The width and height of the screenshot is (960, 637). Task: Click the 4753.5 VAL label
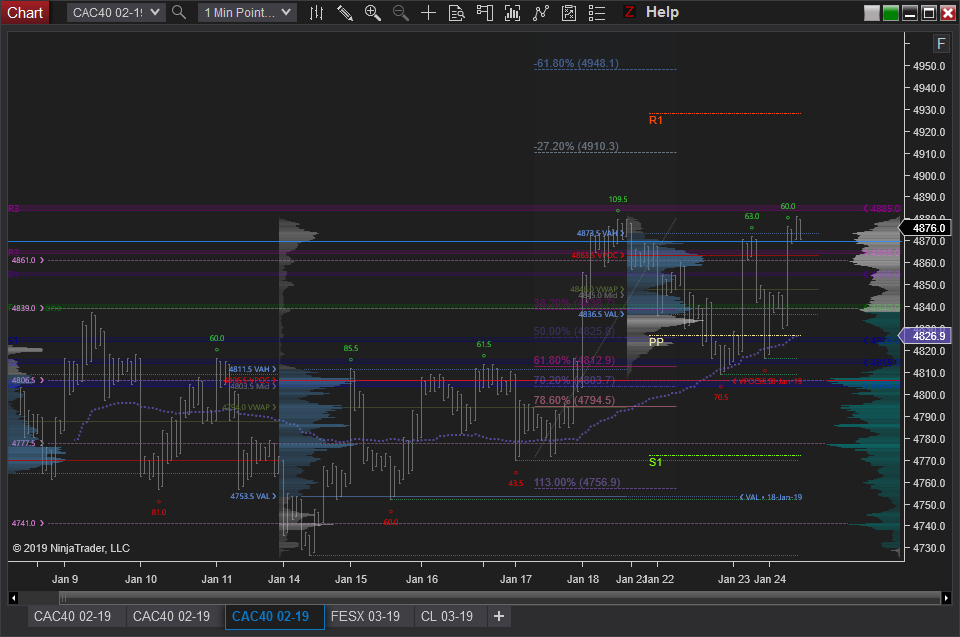coord(253,496)
